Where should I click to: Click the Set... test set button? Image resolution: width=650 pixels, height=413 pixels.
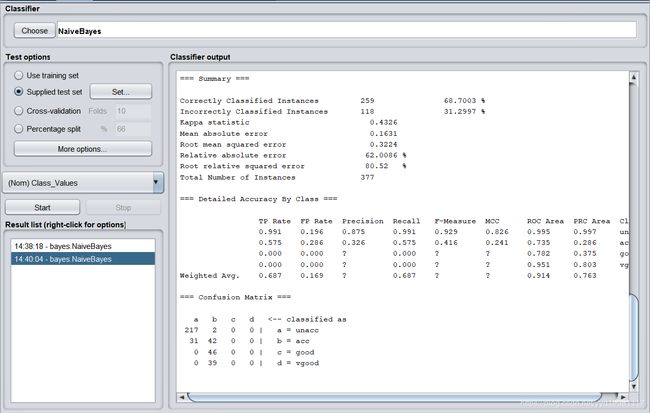coord(121,92)
